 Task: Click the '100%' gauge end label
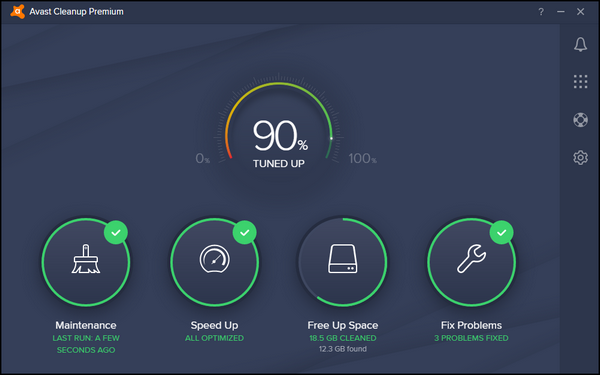362,158
